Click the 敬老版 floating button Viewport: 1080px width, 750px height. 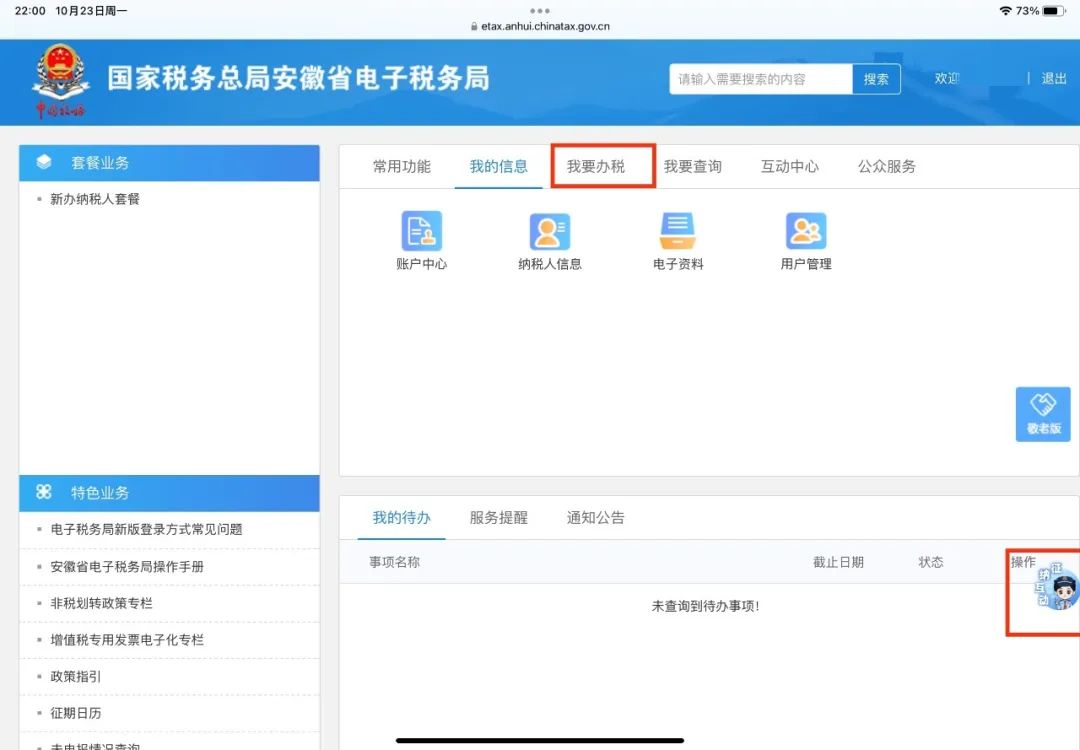[1043, 414]
